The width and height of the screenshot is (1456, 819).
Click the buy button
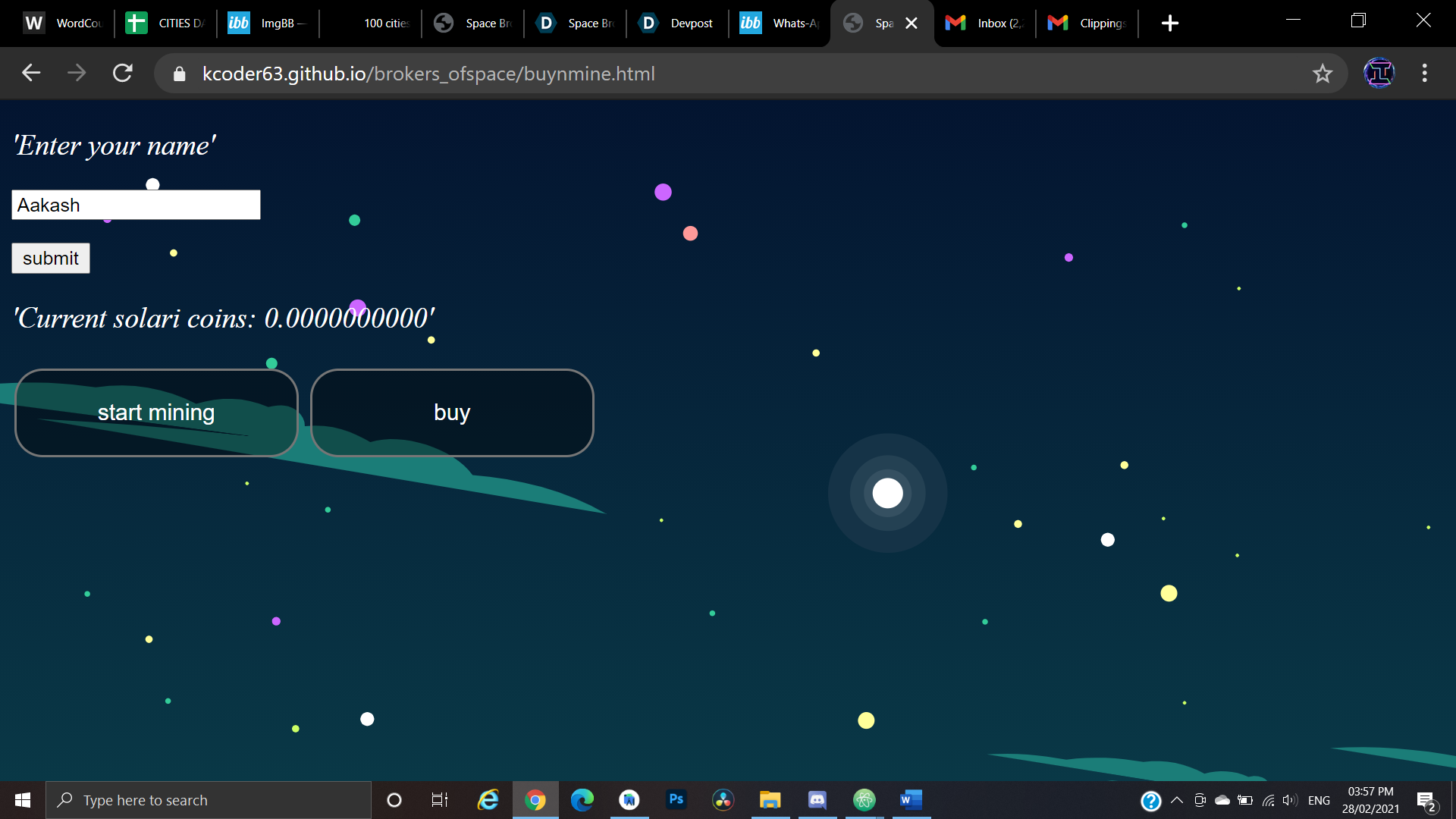tap(452, 413)
